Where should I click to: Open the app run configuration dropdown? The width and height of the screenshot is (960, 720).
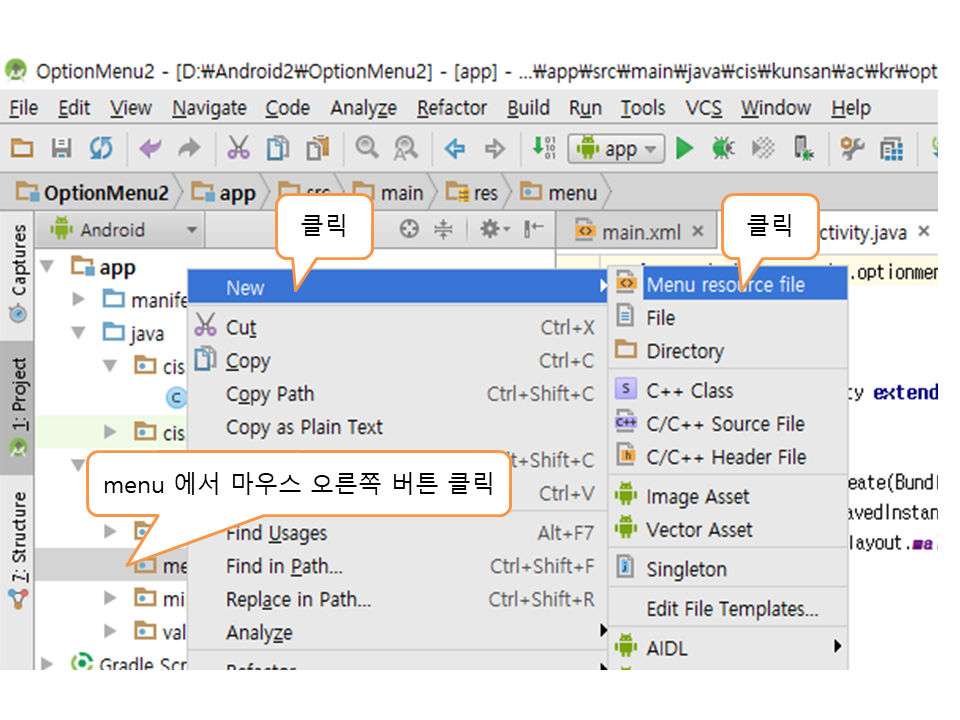pos(616,149)
